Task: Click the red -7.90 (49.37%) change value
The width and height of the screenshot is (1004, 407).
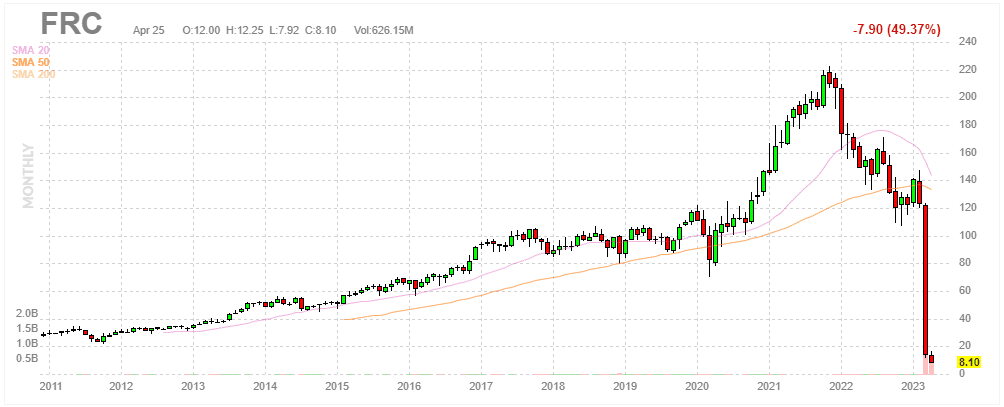Action: (896, 29)
